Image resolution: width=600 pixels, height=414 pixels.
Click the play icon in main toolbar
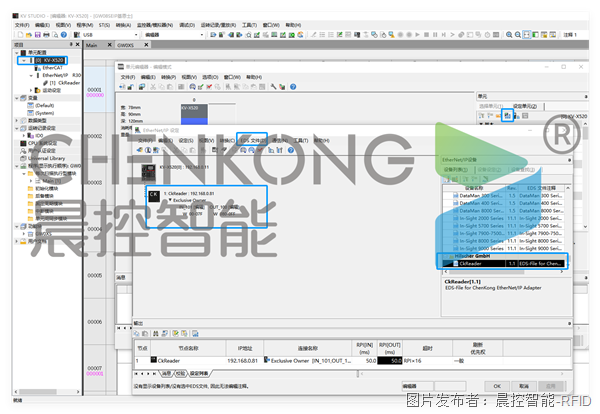pyautogui.click(x=417, y=35)
